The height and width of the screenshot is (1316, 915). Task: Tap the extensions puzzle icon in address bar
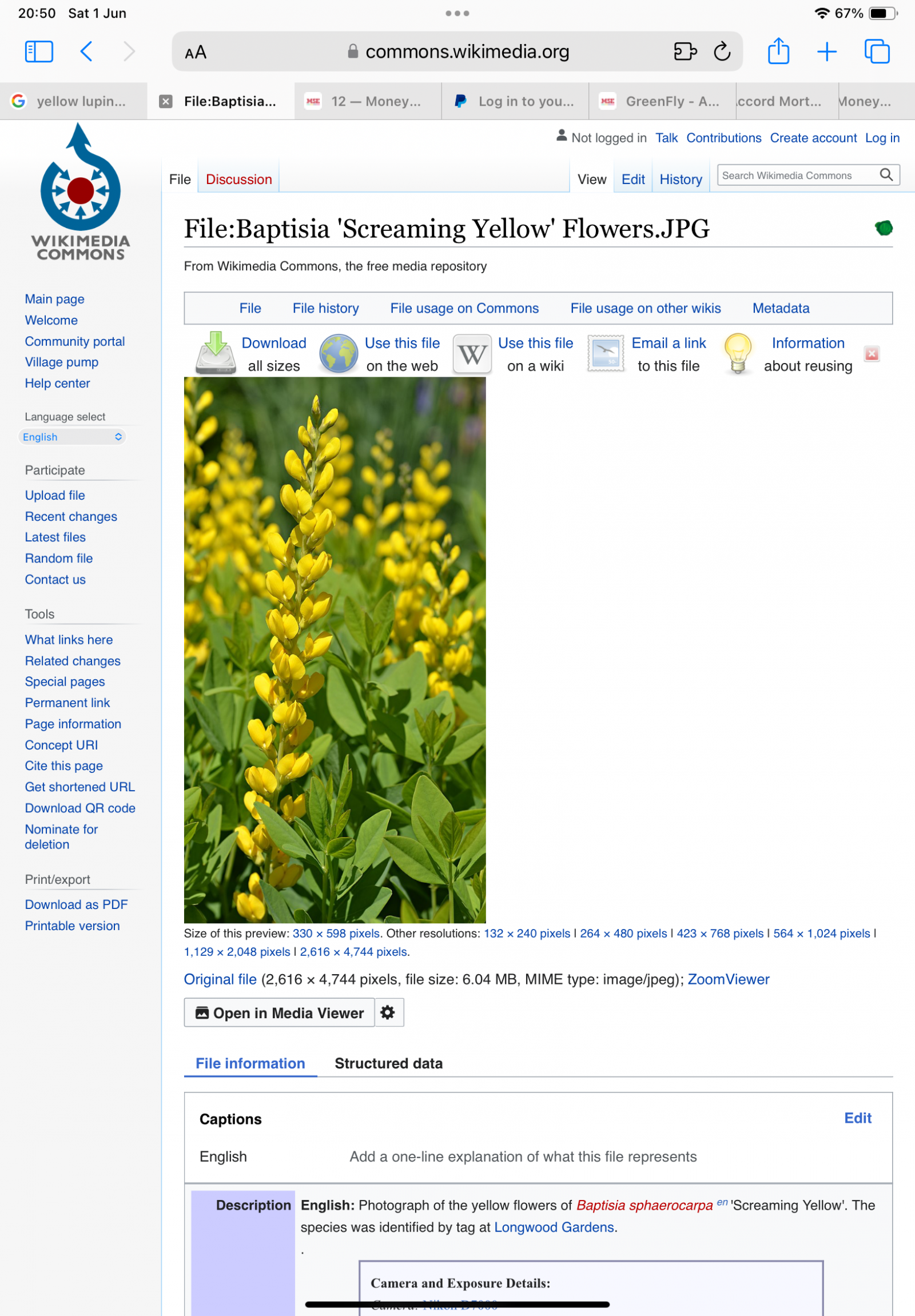(x=685, y=51)
